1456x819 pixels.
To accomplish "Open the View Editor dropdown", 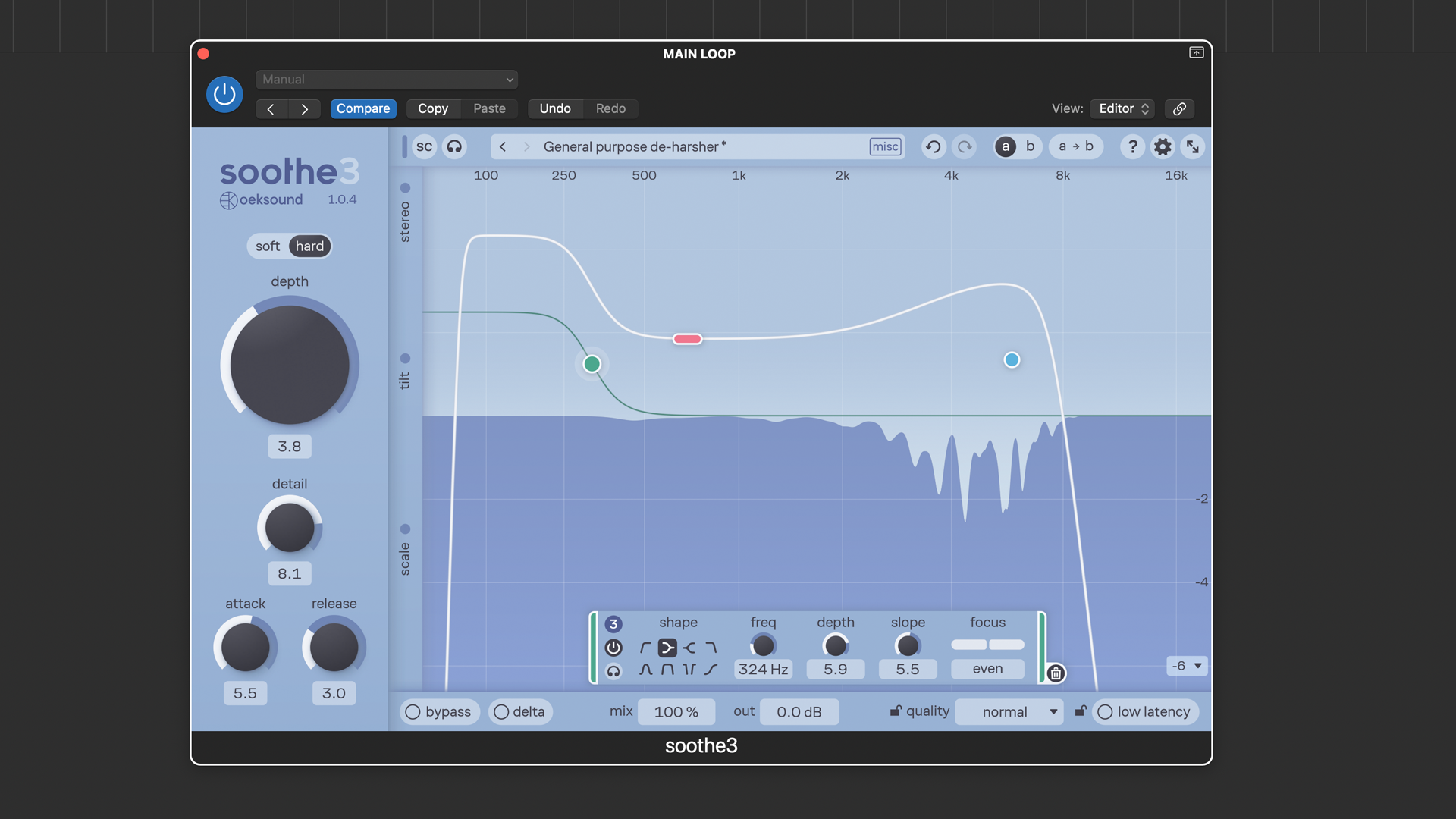I will click(x=1123, y=109).
